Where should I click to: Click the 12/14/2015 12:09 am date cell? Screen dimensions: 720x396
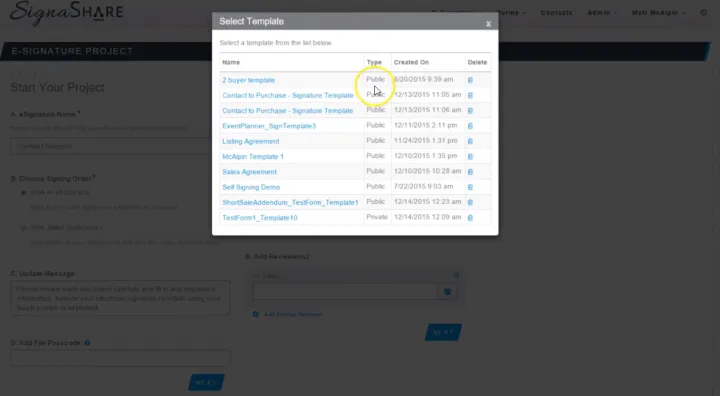click(428, 217)
